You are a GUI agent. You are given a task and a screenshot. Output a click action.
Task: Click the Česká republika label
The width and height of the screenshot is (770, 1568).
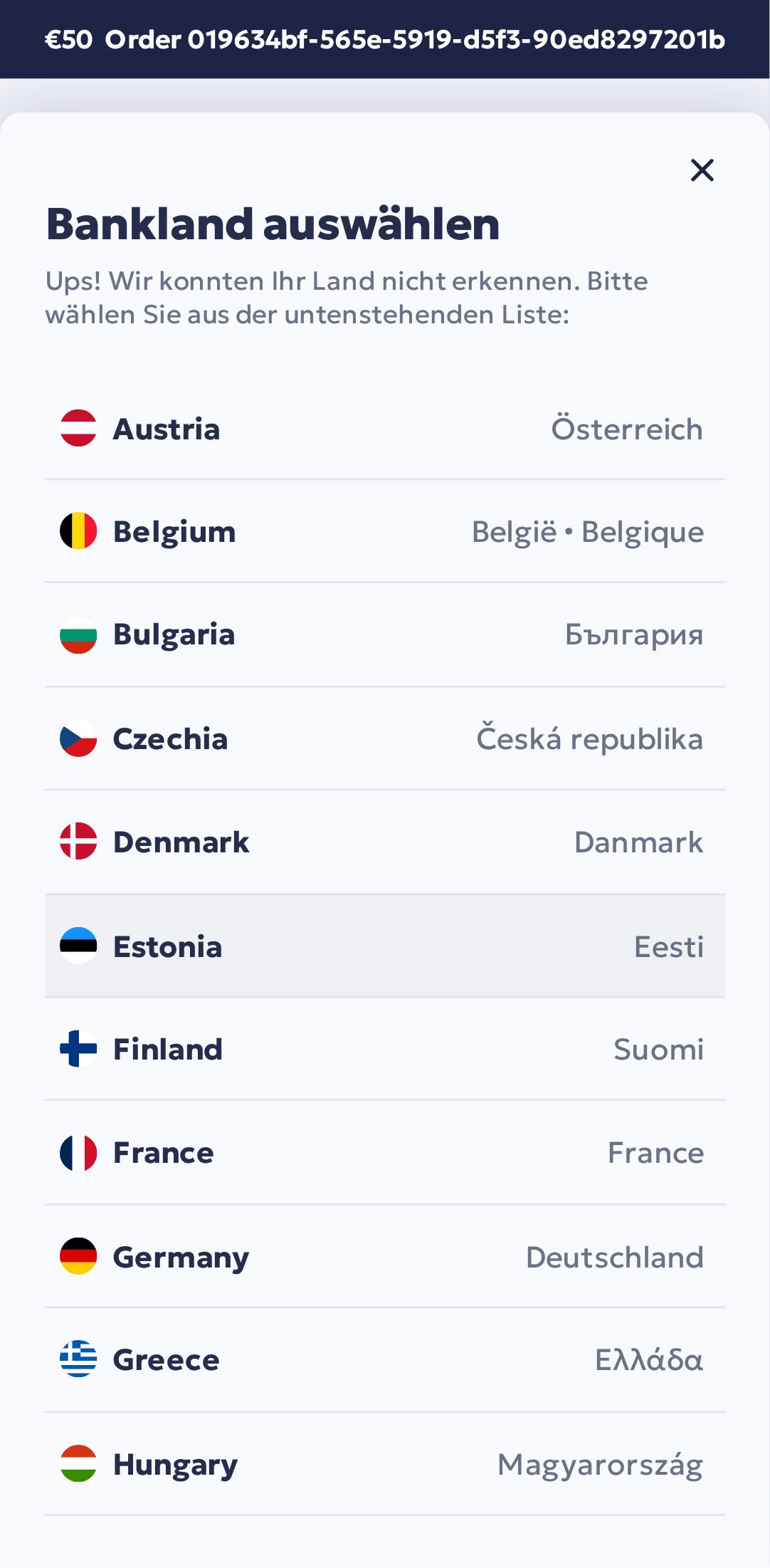click(x=590, y=738)
